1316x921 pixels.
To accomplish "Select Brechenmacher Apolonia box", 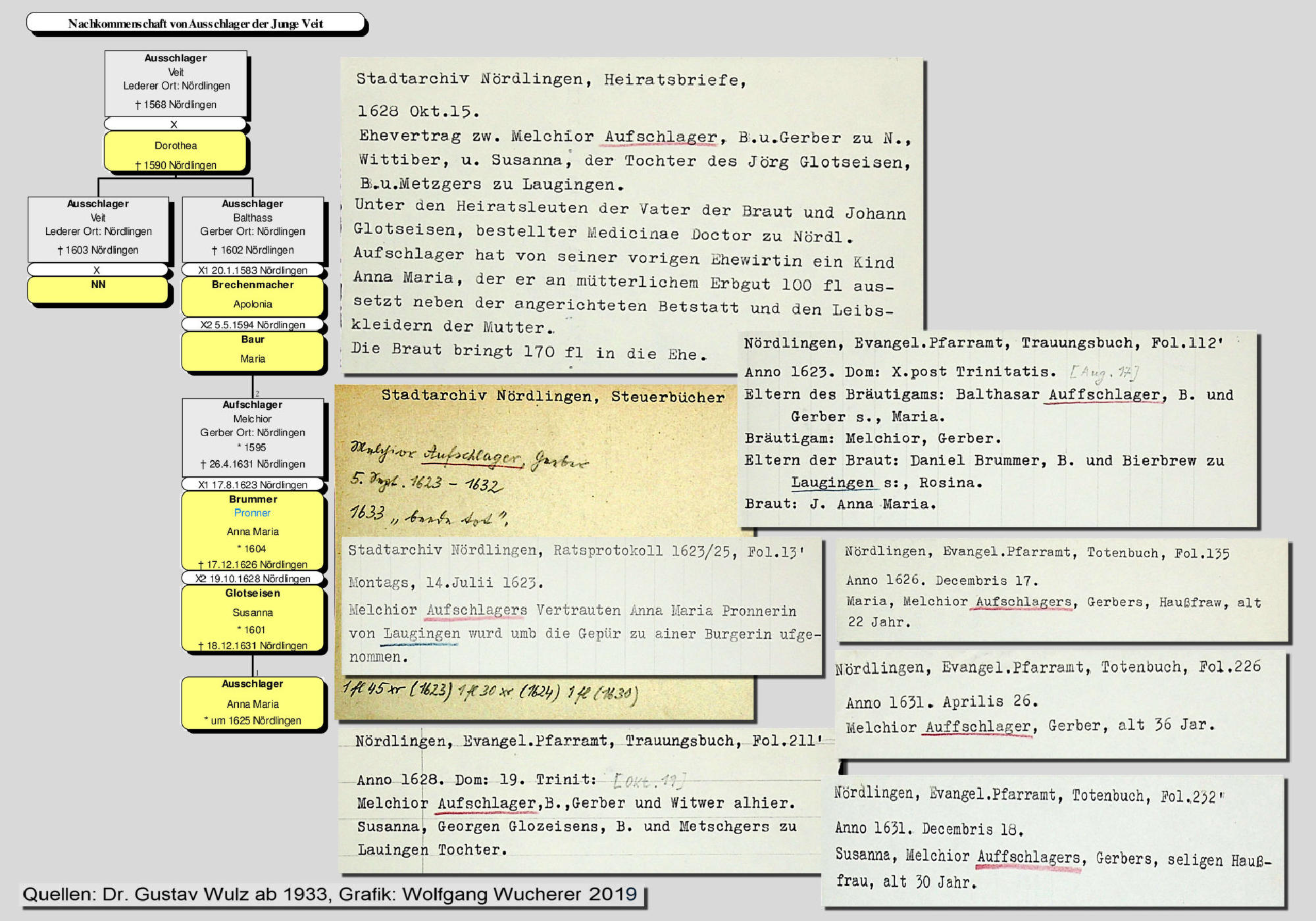I will [253, 295].
